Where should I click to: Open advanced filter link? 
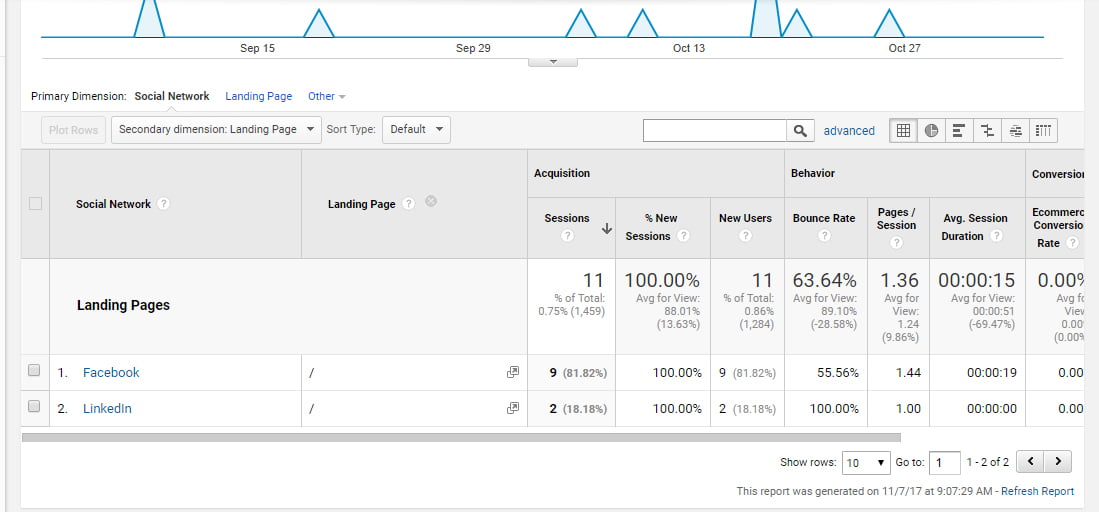(x=849, y=130)
